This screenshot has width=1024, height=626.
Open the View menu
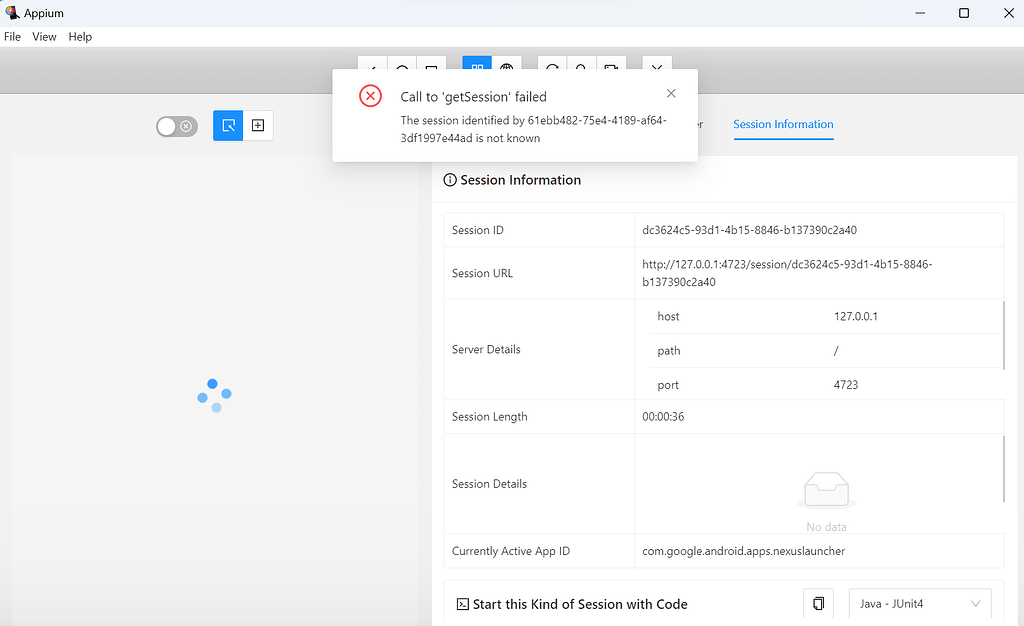(44, 37)
